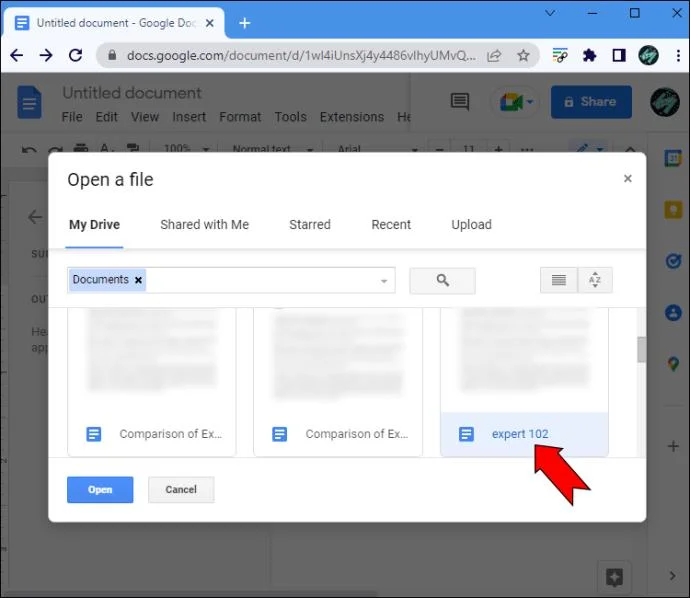Click the docs.google.com address bar
The height and width of the screenshot is (598, 690).
coord(301,55)
